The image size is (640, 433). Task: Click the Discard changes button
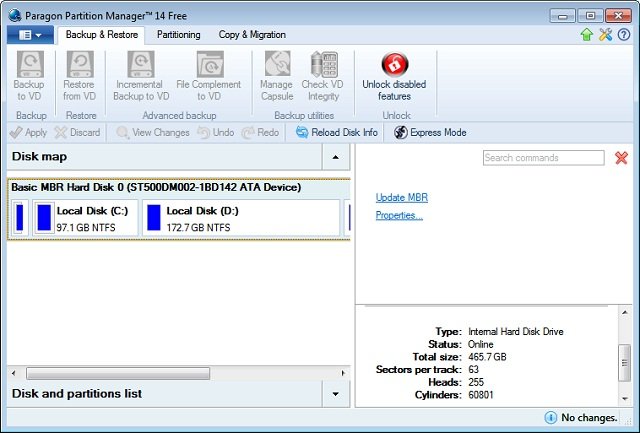(x=77, y=133)
